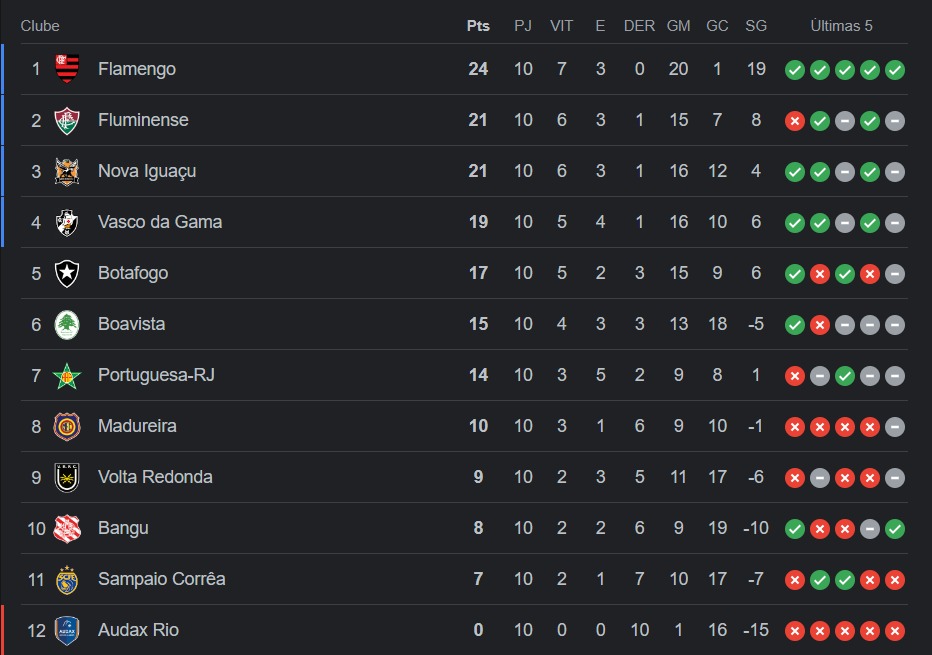The height and width of the screenshot is (655, 932).
Task: Click the Madureira club crest
Action: [67, 426]
